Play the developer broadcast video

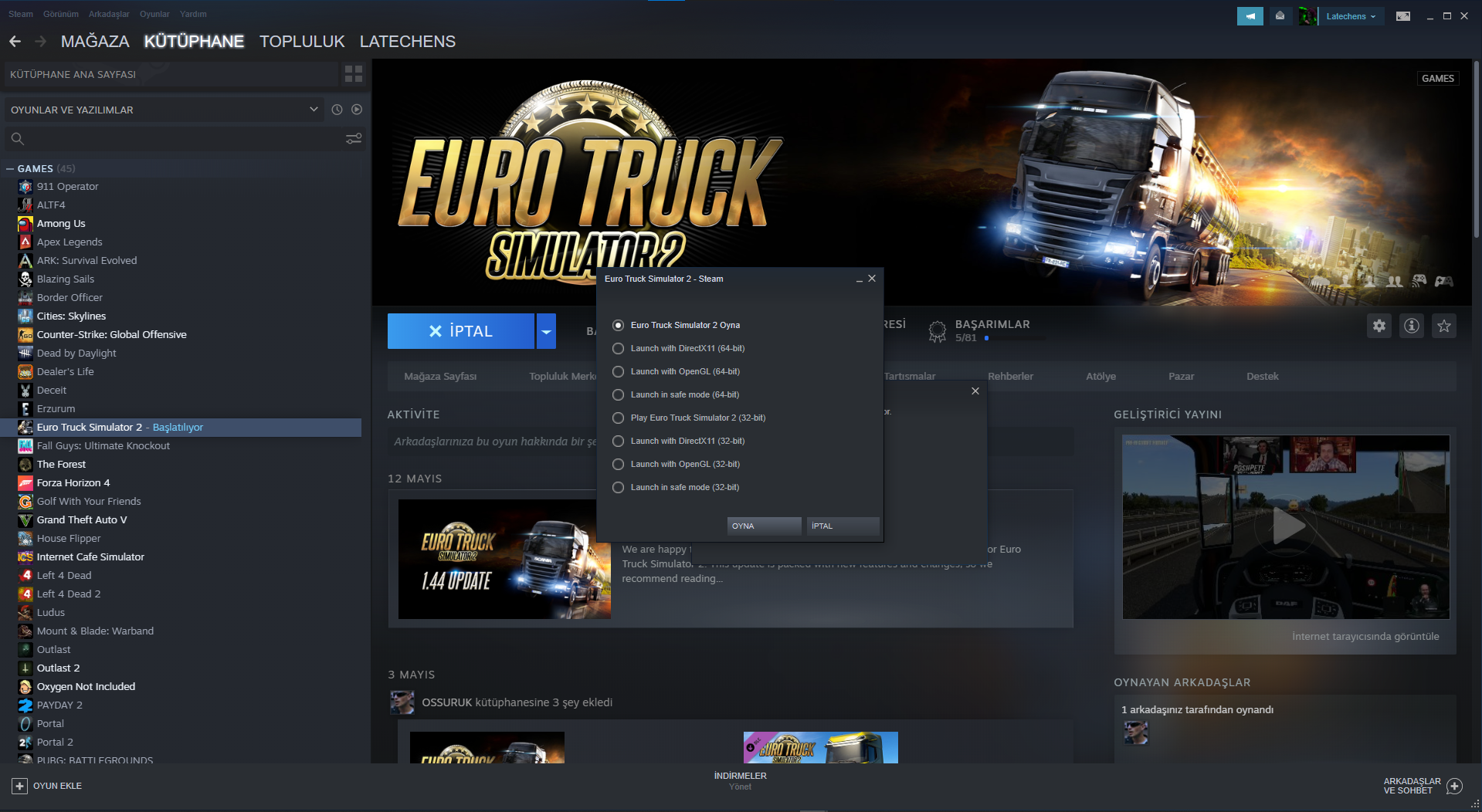click(x=1286, y=527)
